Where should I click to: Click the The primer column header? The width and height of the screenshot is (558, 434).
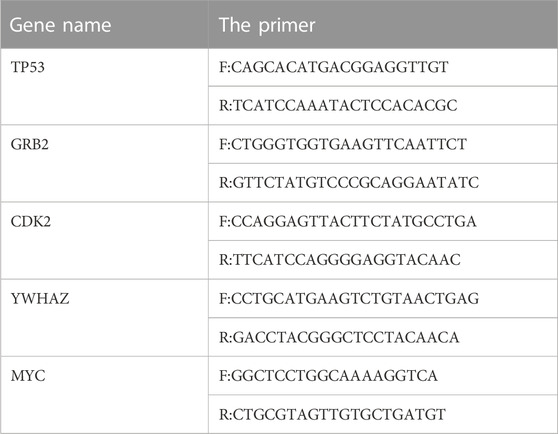pyautogui.click(x=383, y=24)
